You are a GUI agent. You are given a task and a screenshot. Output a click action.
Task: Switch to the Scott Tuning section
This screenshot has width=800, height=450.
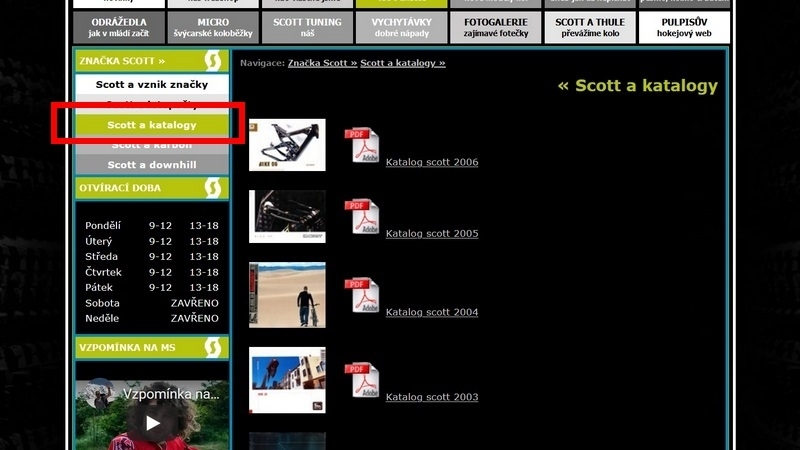coord(307,28)
